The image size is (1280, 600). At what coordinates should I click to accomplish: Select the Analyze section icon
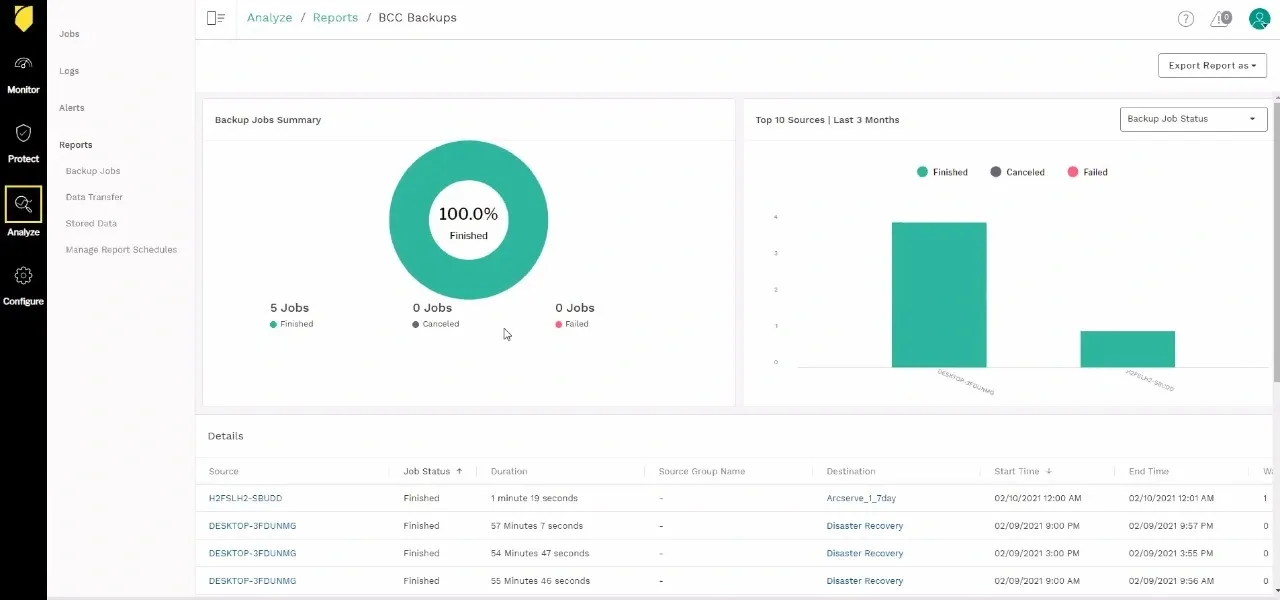pos(23,204)
